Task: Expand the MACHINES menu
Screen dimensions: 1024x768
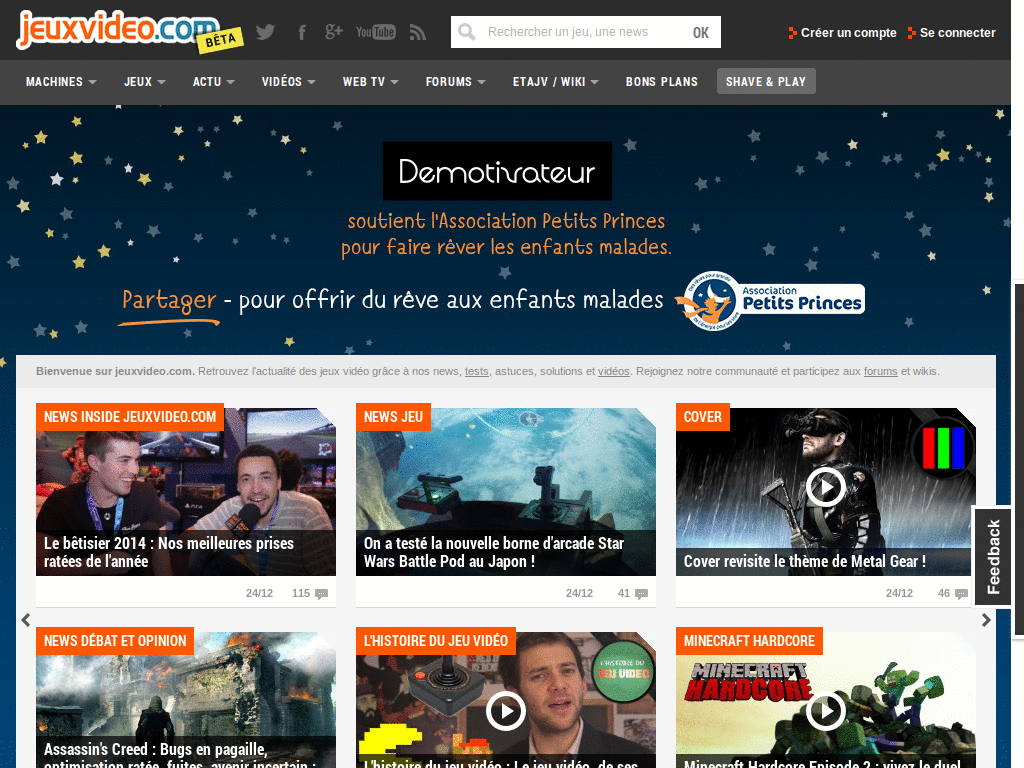Action: click(61, 82)
